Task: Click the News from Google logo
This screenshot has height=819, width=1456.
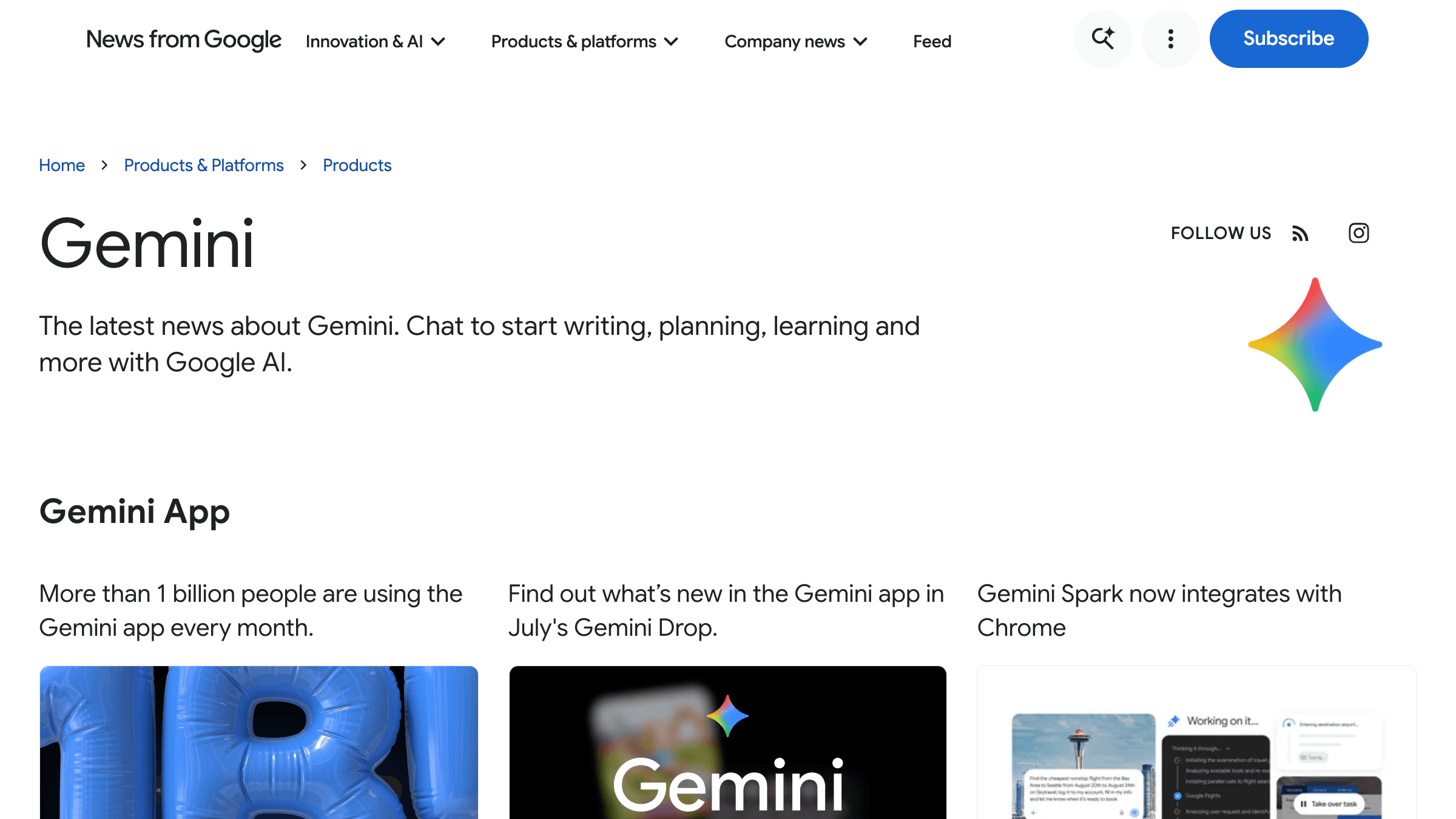Action: (184, 39)
